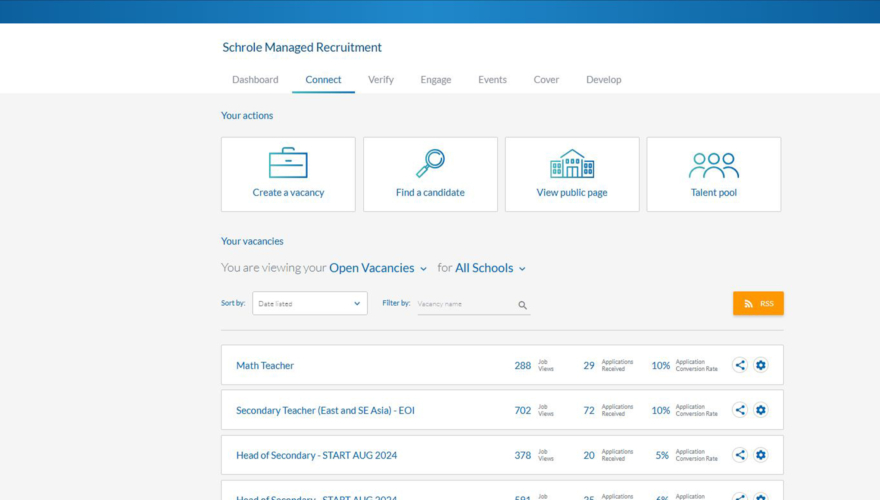Click the Talent pool people icon
The image size is (880, 500).
click(x=714, y=164)
